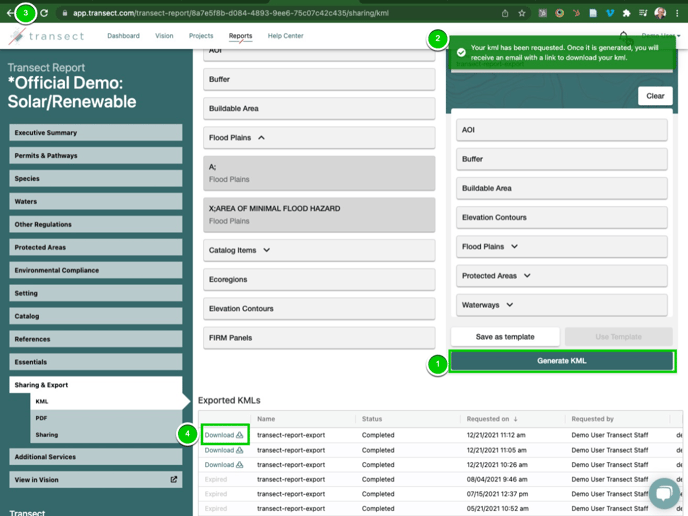The image size is (688, 516).
Task: Click the address bar URL
Action: pyautogui.click(x=231, y=13)
